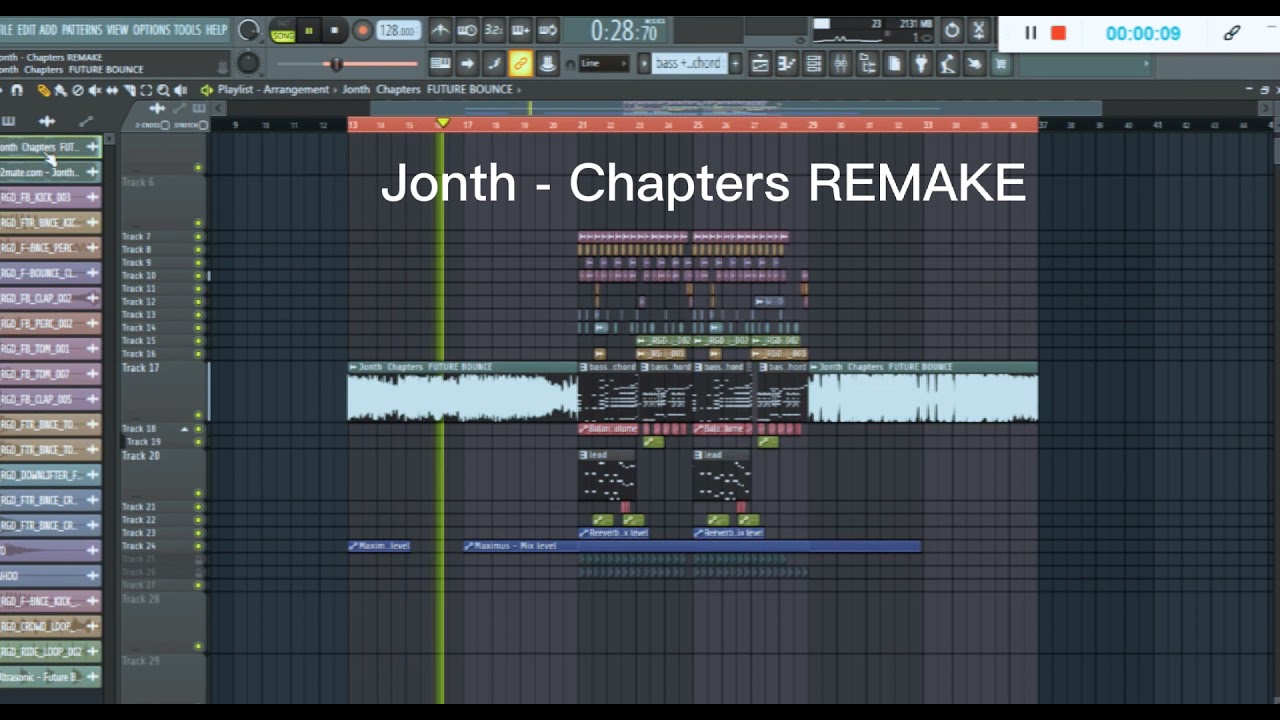This screenshot has width=1280, height=720.
Task: Open the ADD menu
Action: [48, 30]
